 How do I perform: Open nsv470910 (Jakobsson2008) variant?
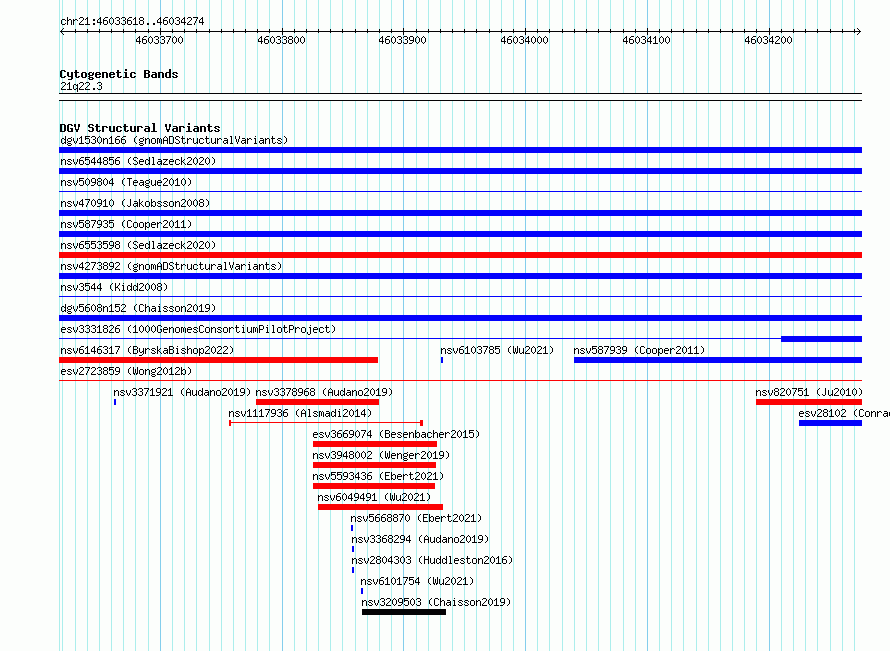[x=135, y=203]
